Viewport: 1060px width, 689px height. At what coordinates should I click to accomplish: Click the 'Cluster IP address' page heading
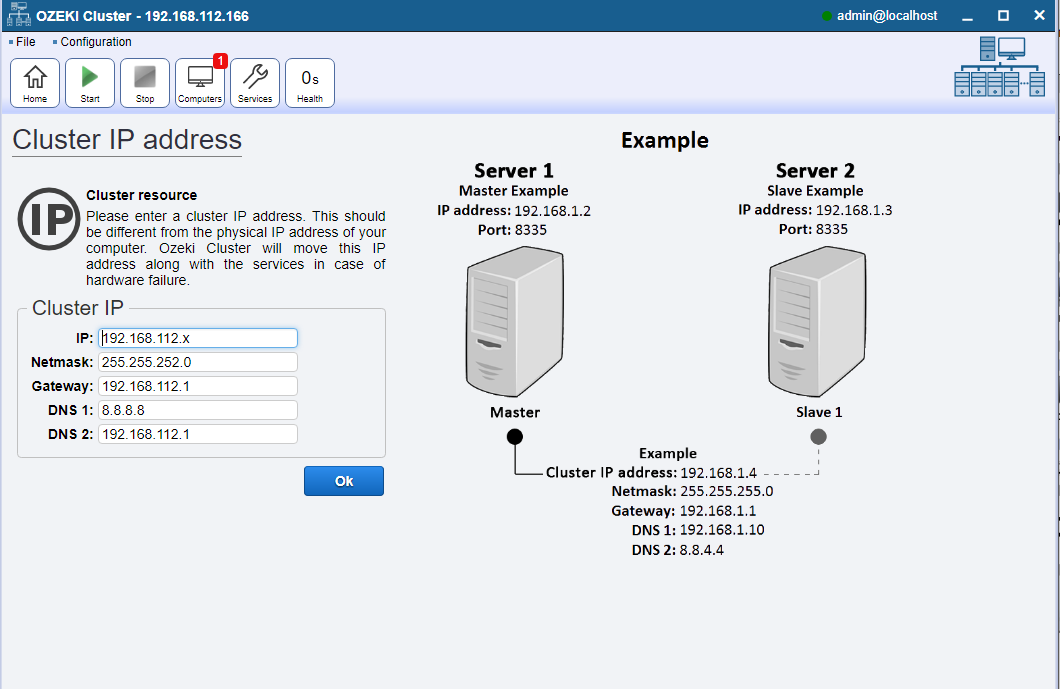127,140
